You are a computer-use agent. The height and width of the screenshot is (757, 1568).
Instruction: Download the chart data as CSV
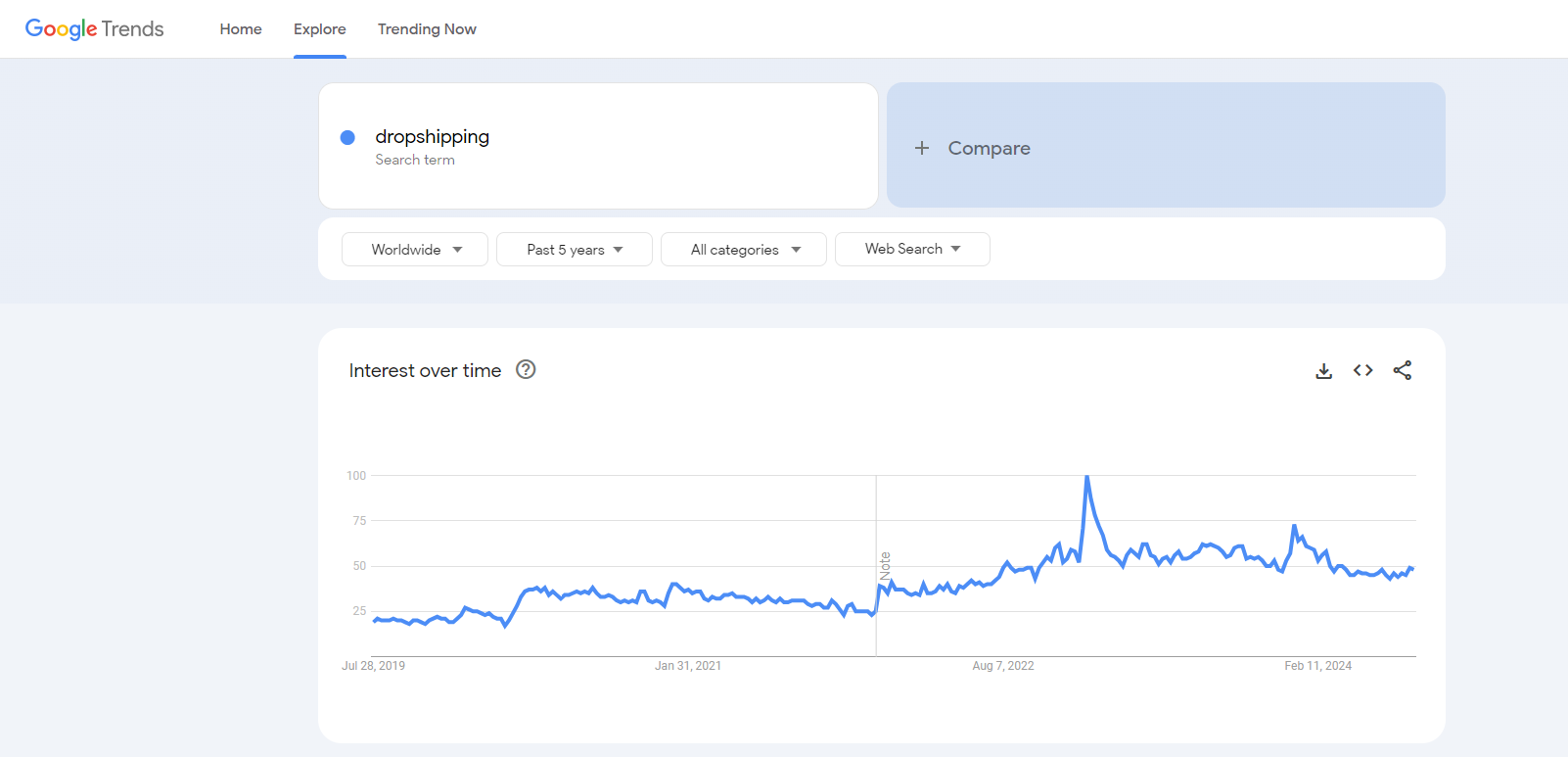pos(1323,370)
